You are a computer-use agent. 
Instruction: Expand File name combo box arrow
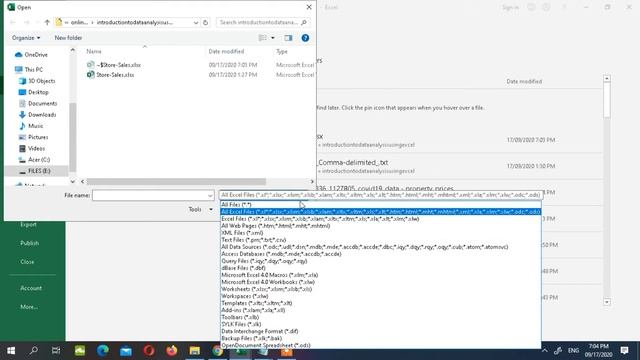click(210, 196)
